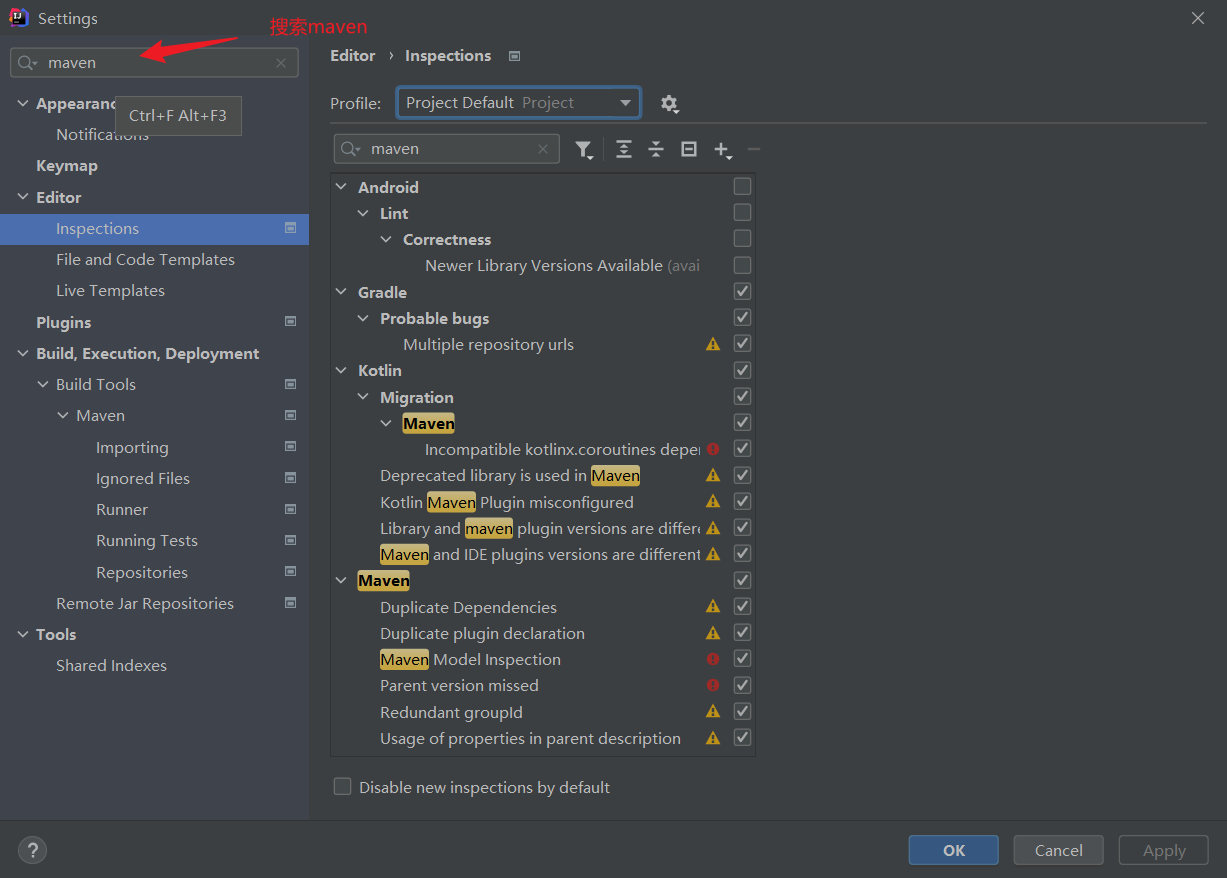
Task: Open the Maven Importing settings page
Action: pyautogui.click(x=132, y=448)
